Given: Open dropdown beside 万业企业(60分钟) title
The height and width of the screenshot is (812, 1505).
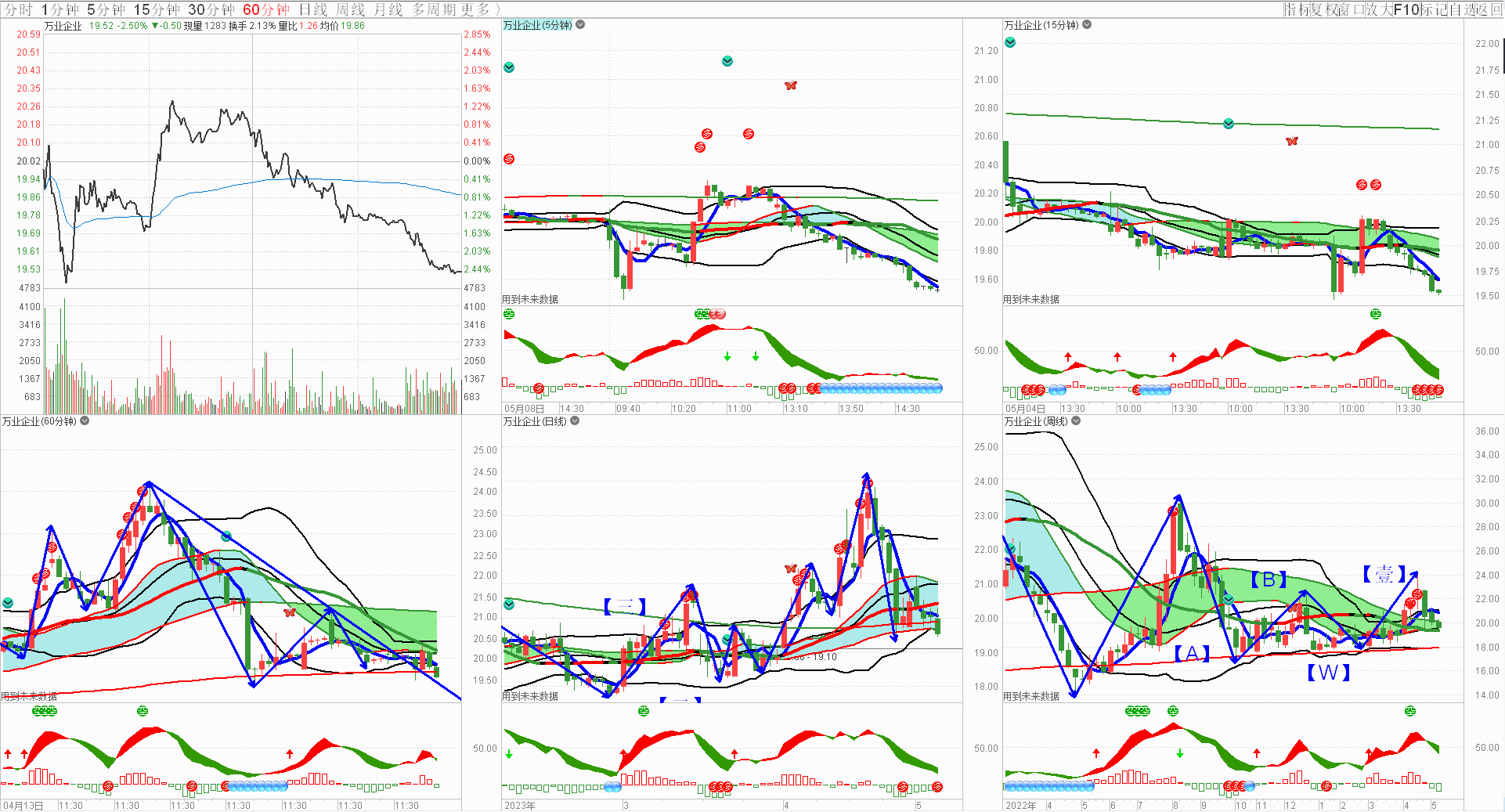Looking at the screenshot, I should tap(85, 421).
